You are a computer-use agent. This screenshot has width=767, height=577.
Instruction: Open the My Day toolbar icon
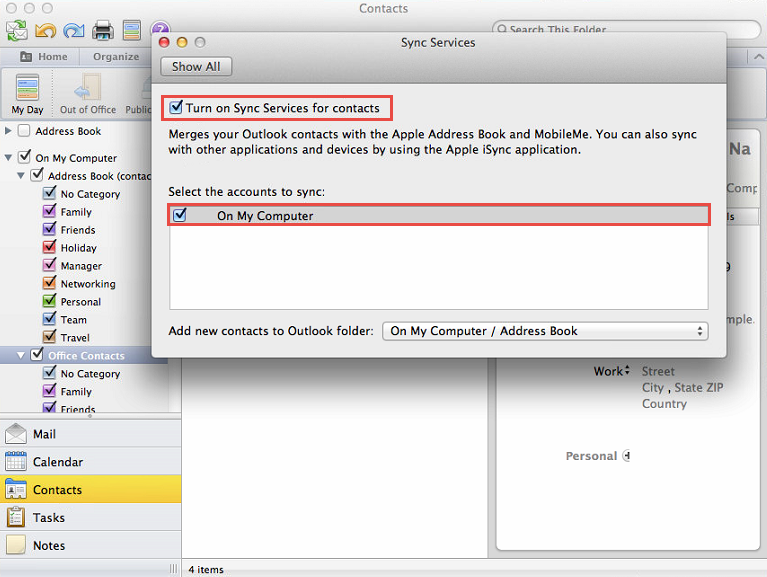tap(132, 30)
